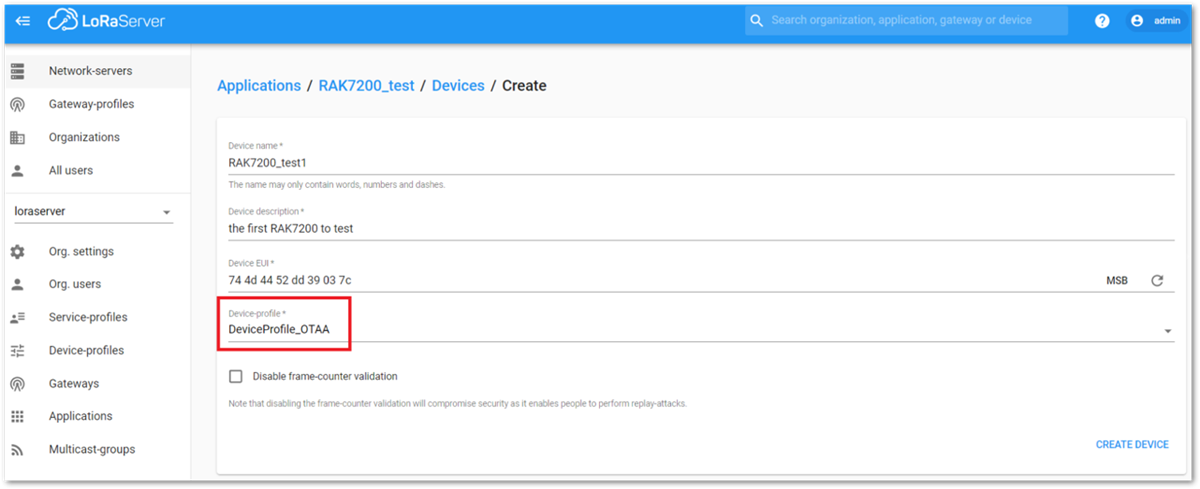Generate a random Device EUI with the refresh icon
1200x489 pixels.
click(x=1157, y=281)
